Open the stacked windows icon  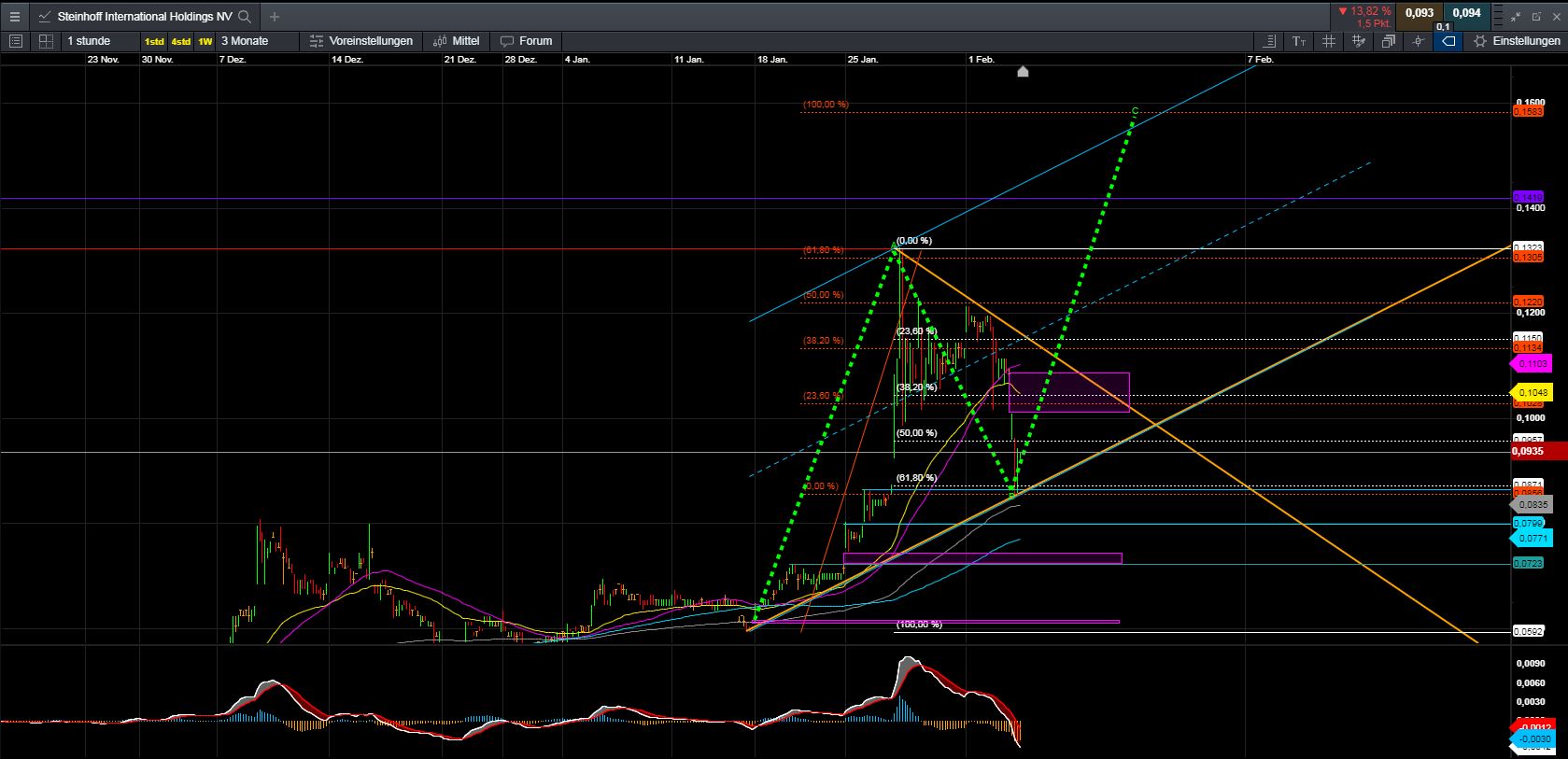pyautogui.click(x=1389, y=41)
